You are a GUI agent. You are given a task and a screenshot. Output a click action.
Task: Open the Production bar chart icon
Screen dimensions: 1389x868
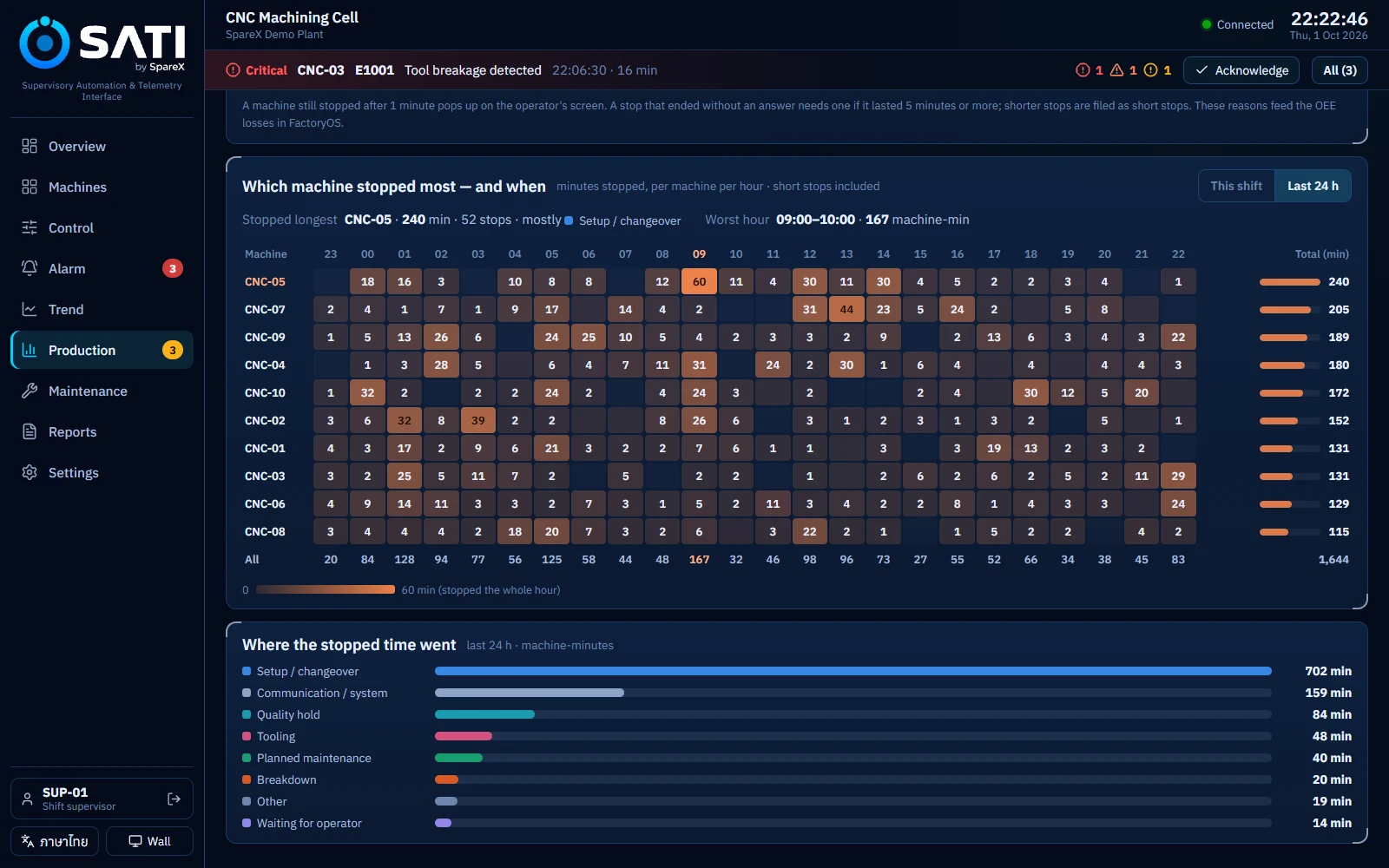pyautogui.click(x=30, y=350)
